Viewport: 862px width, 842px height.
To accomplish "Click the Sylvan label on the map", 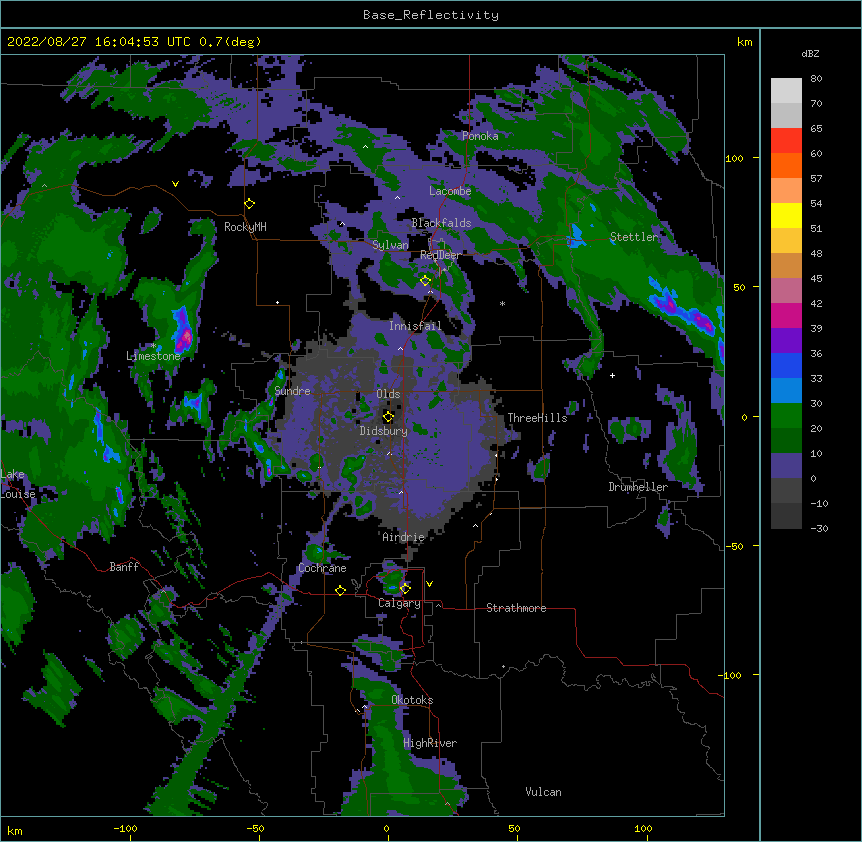I will tap(390, 245).
